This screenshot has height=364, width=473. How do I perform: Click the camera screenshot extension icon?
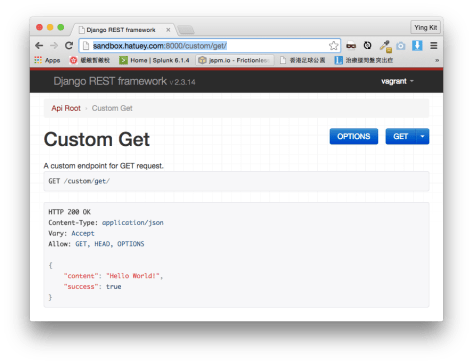[401, 46]
